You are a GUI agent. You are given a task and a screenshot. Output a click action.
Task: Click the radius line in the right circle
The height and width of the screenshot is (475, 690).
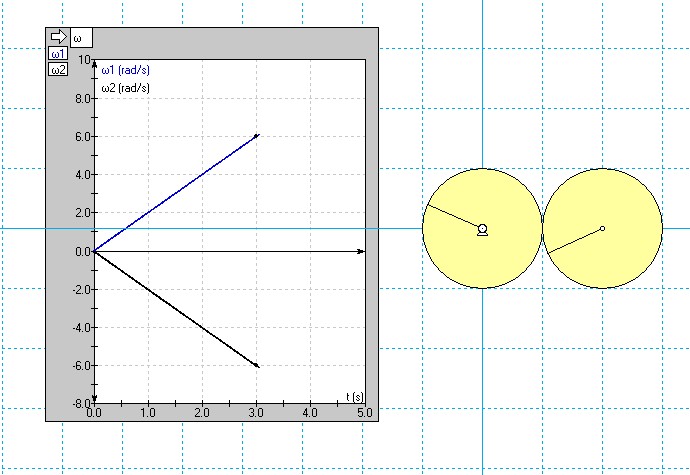point(575,240)
